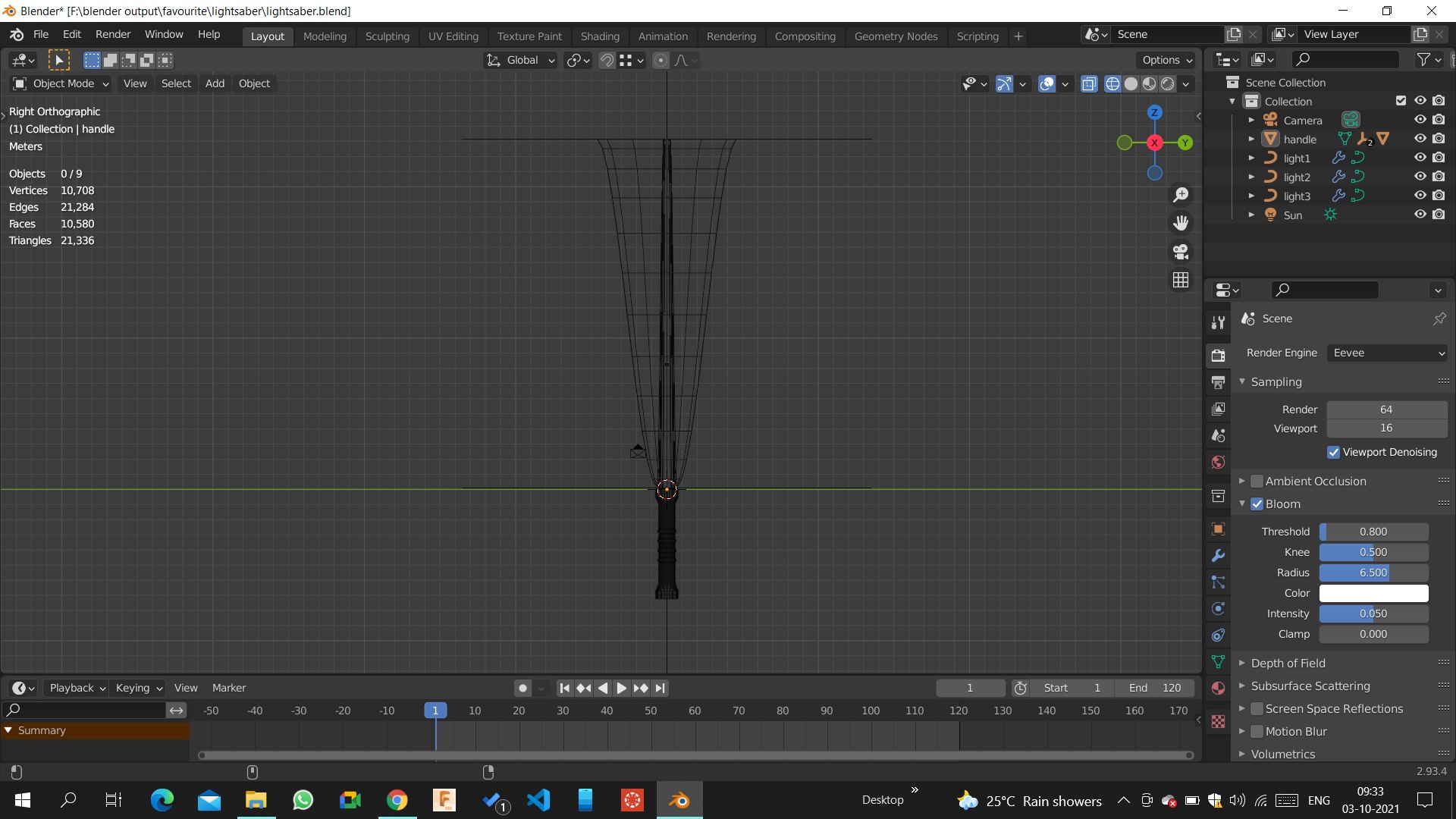Exclude Collection from view layer checkbox

1401,101
